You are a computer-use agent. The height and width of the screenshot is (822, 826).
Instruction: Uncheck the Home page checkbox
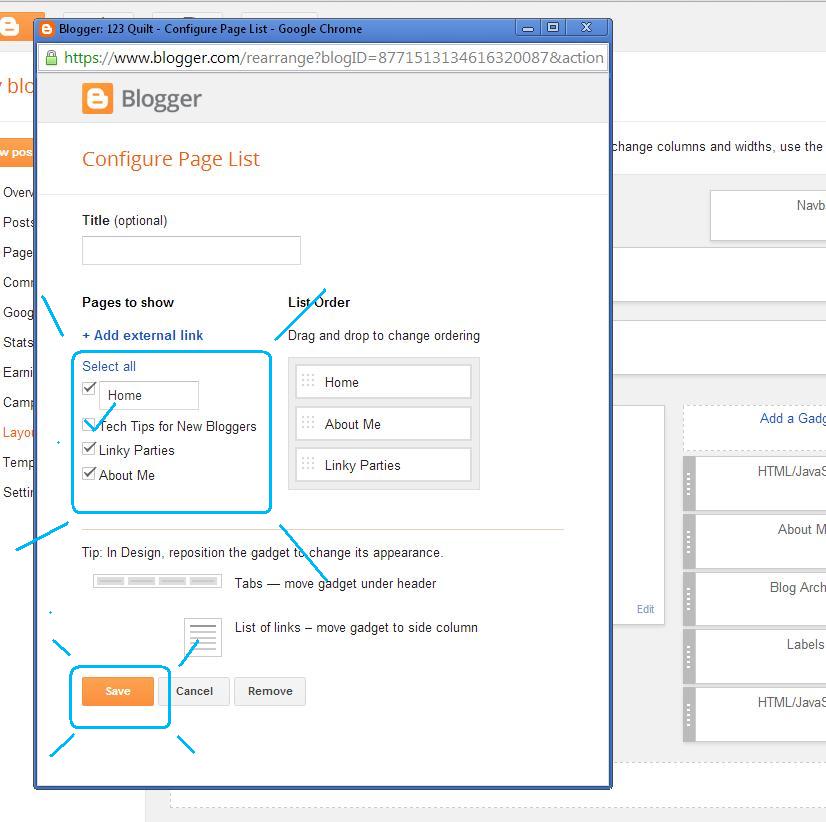point(88,388)
